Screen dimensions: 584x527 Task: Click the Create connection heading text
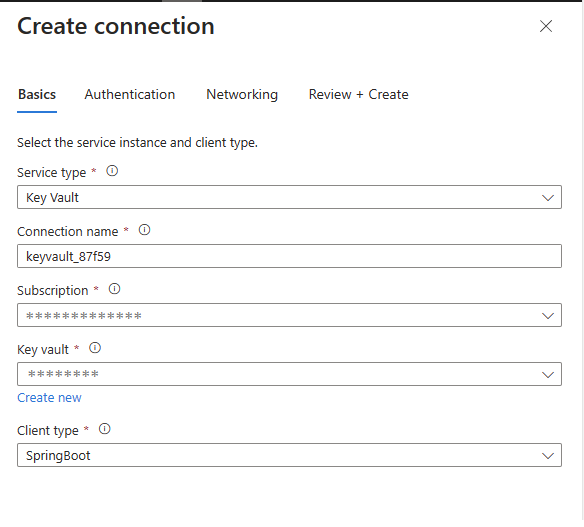pyautogui.click(x=116, y=26)
